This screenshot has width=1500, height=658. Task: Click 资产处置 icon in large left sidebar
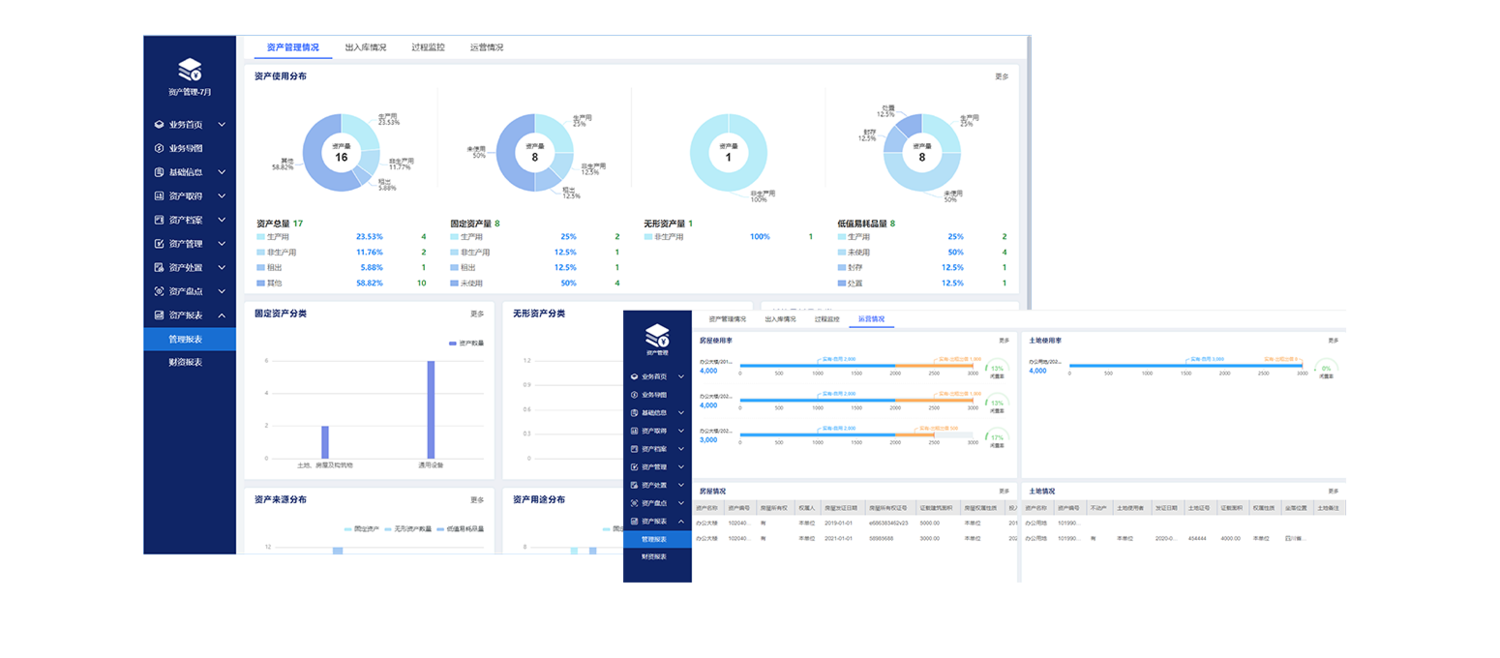point(158,268)
